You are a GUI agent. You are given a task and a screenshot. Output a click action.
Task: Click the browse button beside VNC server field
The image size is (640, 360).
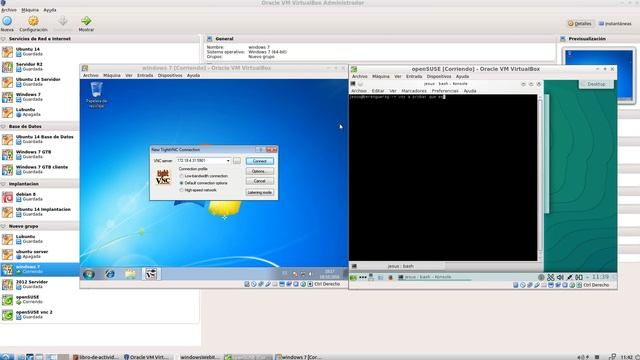tap(237, 161)
